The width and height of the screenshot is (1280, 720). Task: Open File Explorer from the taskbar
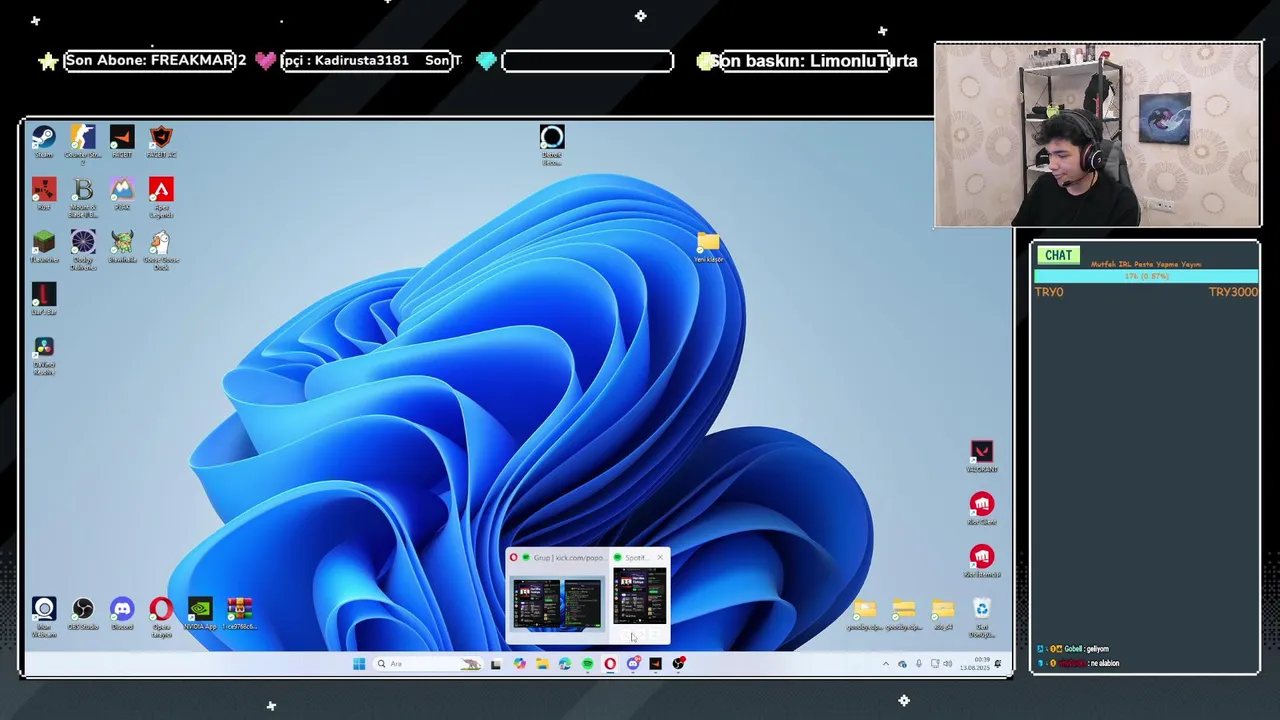pos(542,664)
